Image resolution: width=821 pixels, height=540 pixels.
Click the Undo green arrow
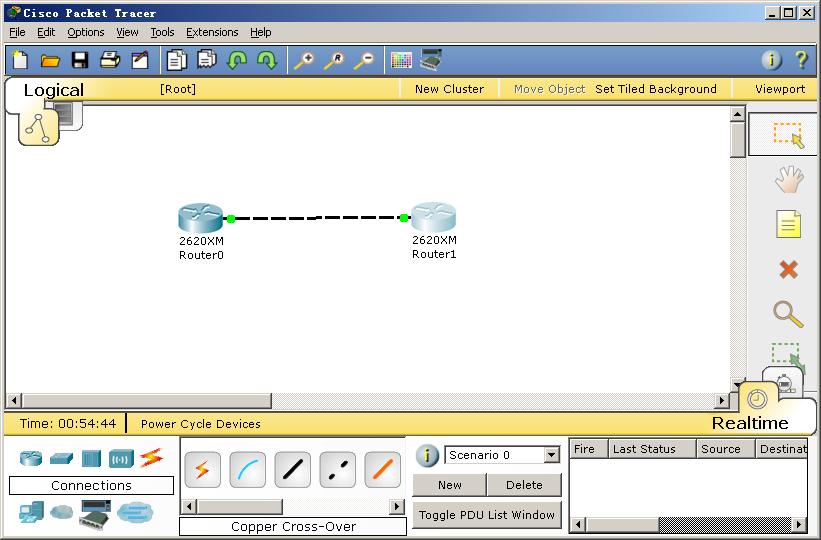237,60
